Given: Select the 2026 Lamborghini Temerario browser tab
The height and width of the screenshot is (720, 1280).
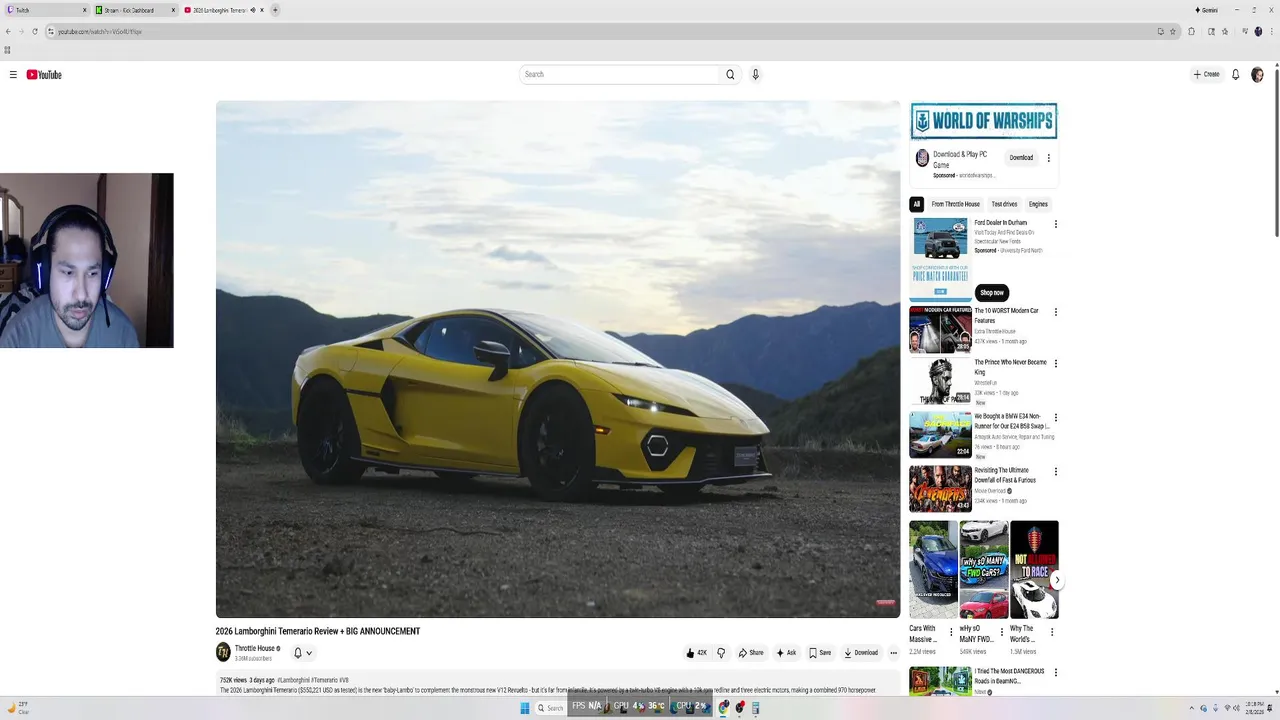Looking at the screenshot, I should pyautogui.click(x=222, y=10).
